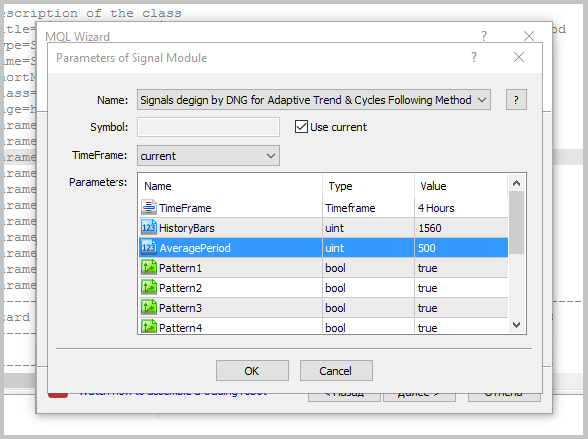Click the HistoryBars 123 number icon
588x439 pixels.
point(149,227)
